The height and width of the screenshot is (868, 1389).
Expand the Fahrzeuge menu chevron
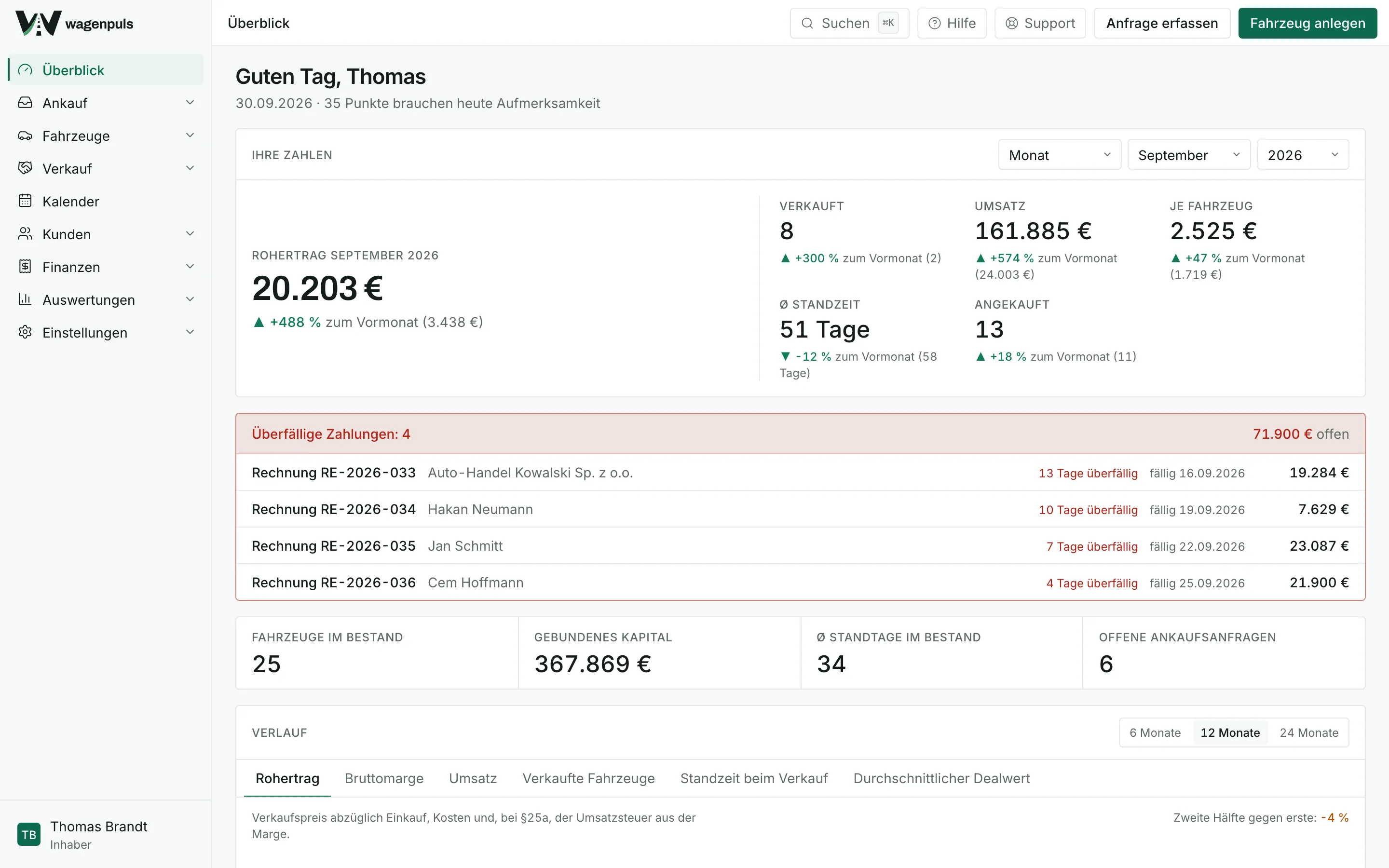[190, 136]
